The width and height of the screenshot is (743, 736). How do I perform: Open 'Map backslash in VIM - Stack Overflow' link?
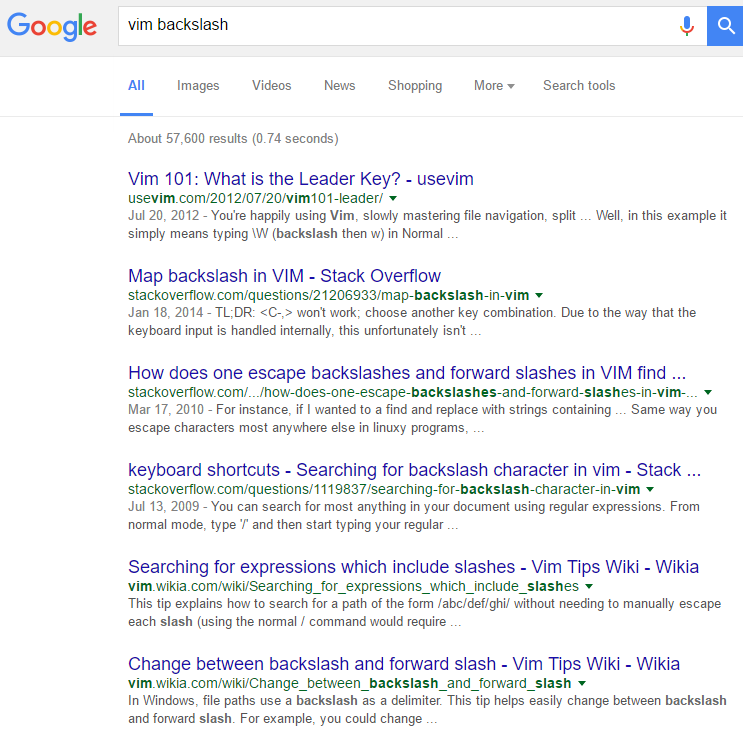tap(284, 276)
